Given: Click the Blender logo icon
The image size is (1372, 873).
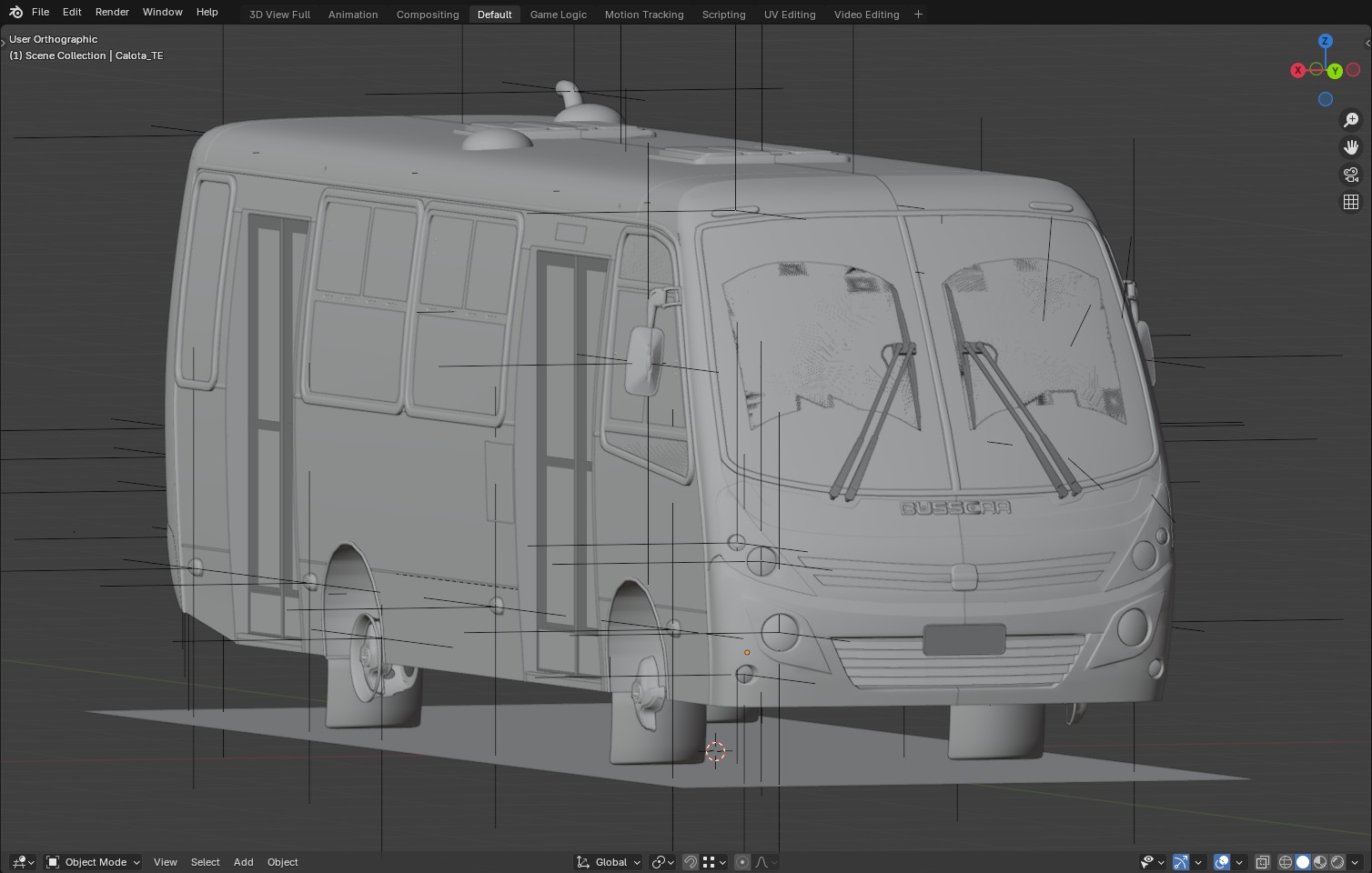Looking at the screenshot, I should pyautogui.click(x=15, y=13).
